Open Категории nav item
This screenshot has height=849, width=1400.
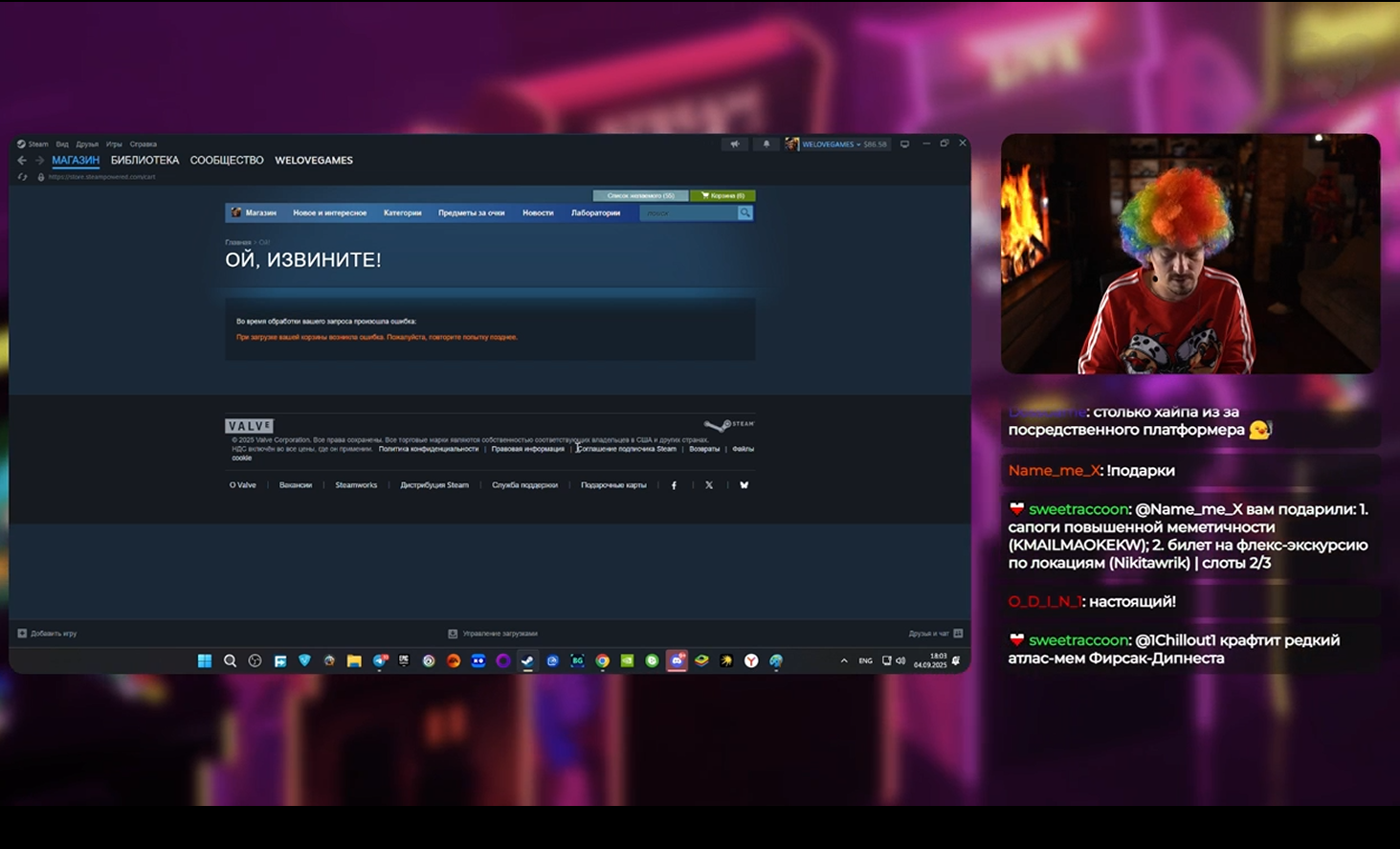[x=403, y=212]
